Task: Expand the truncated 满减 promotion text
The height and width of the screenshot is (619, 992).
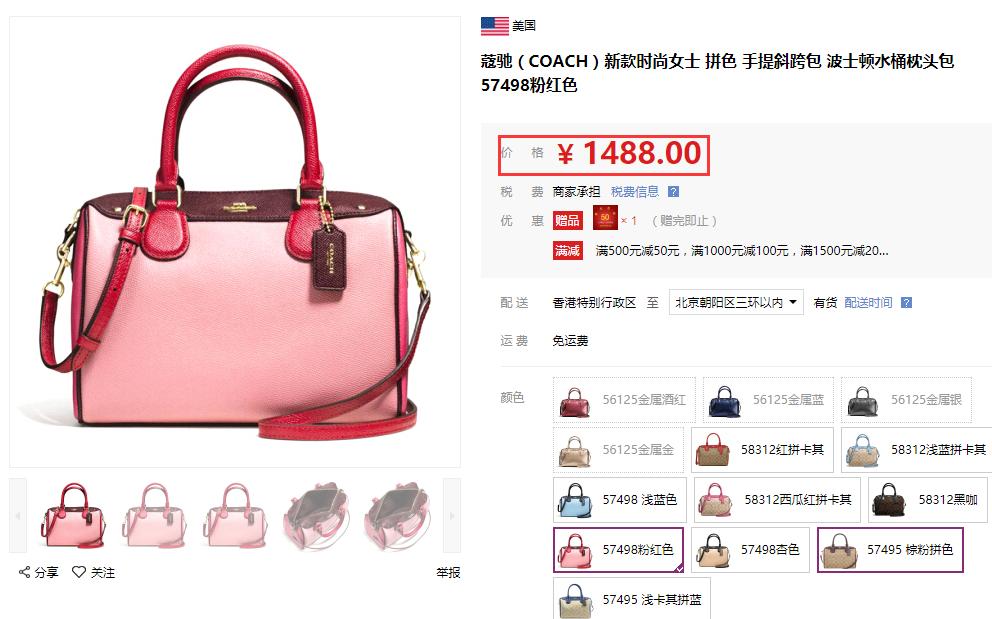Action: (x=741, y=251)
